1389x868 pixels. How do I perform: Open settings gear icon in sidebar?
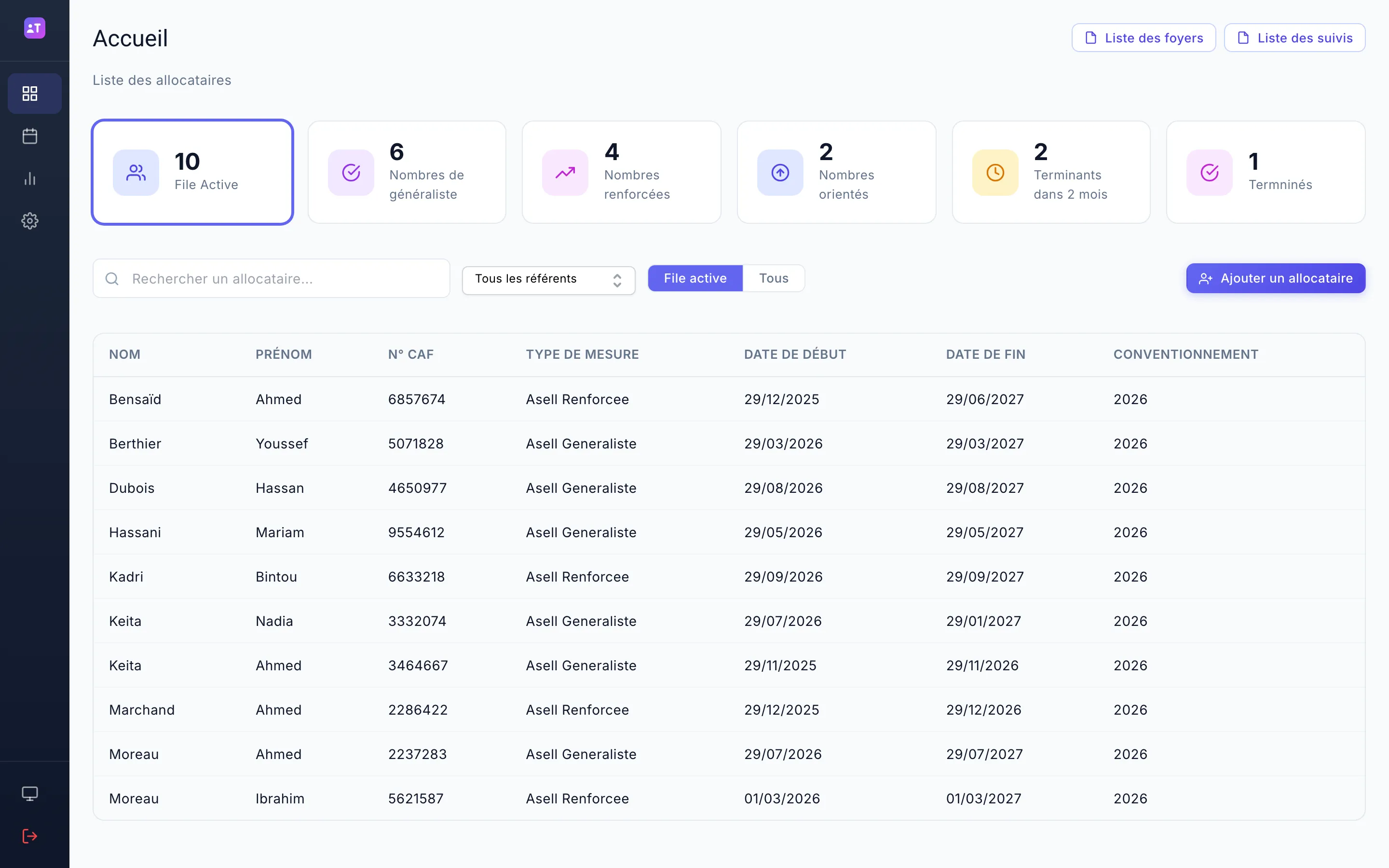[x=30, y=221]
